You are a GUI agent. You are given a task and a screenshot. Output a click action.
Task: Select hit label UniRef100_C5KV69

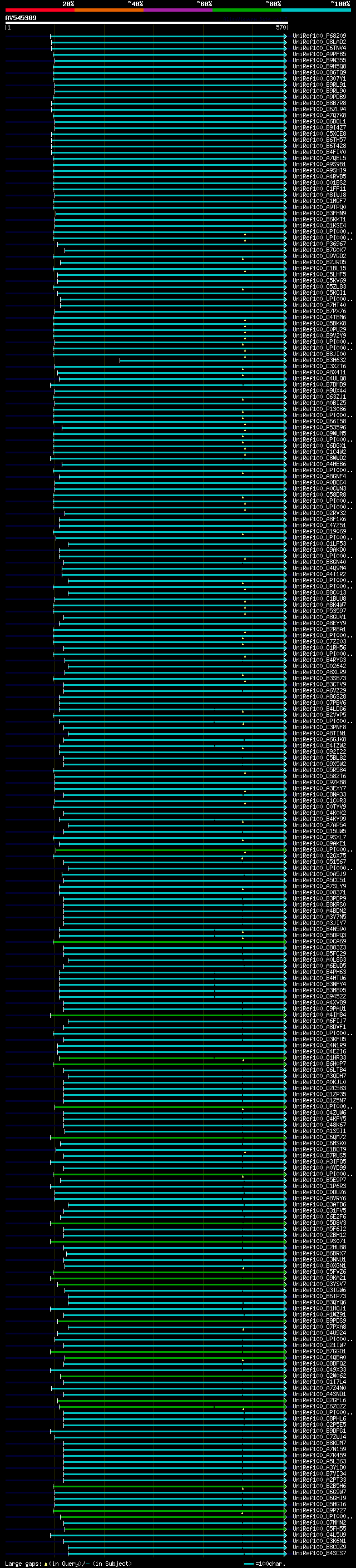tap(319, 280)
